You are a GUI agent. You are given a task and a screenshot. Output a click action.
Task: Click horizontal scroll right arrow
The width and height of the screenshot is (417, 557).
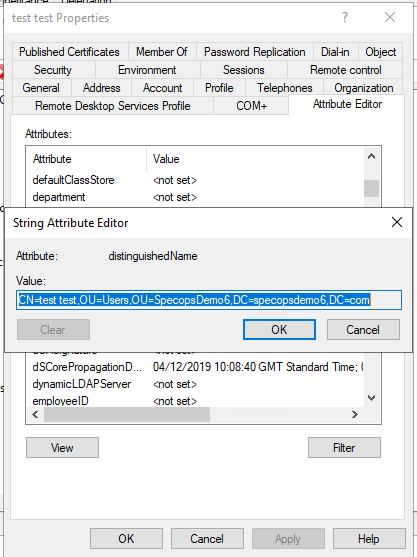[x=354, y=414]
